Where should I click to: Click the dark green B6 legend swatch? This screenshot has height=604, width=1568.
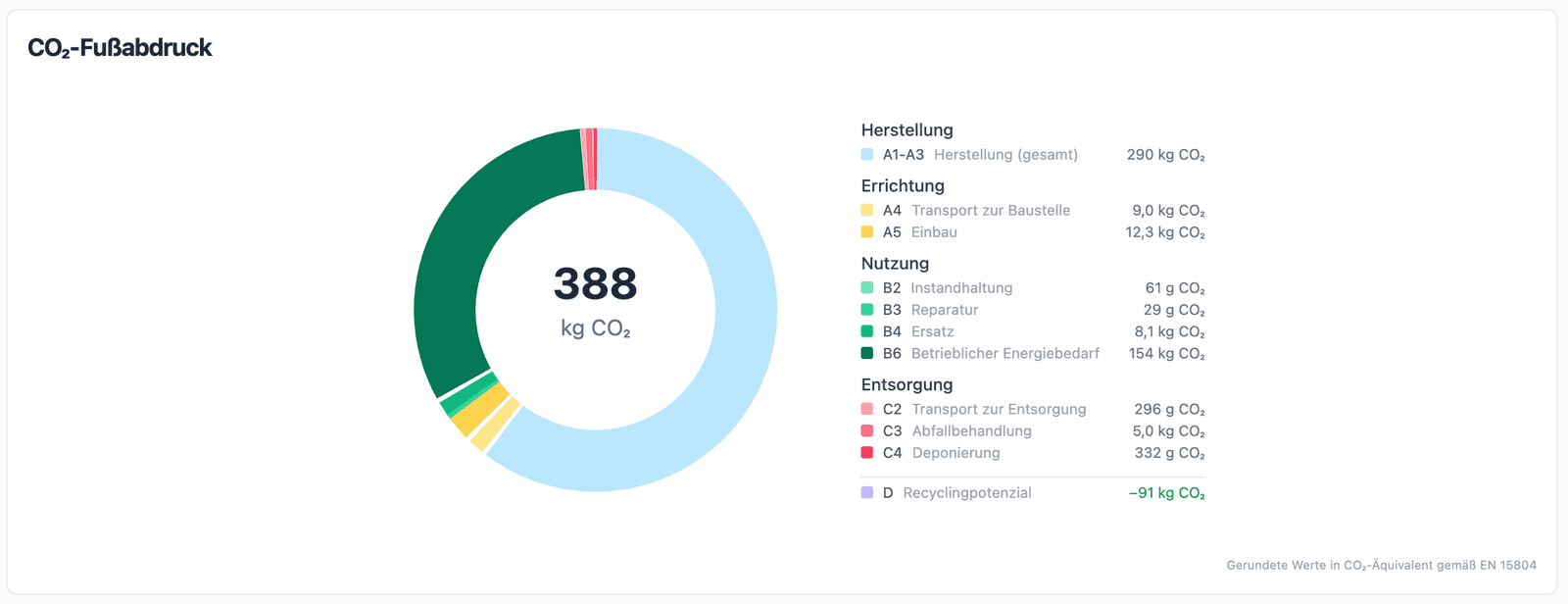[x=867, y=353]
